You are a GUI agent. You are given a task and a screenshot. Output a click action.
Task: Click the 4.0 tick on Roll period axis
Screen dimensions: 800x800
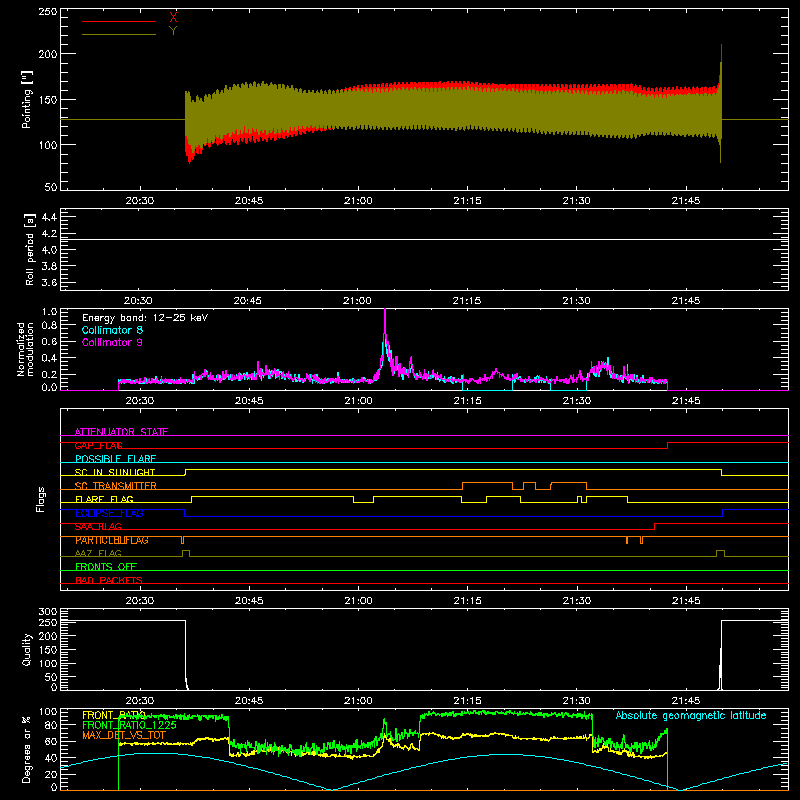(49, 250)
